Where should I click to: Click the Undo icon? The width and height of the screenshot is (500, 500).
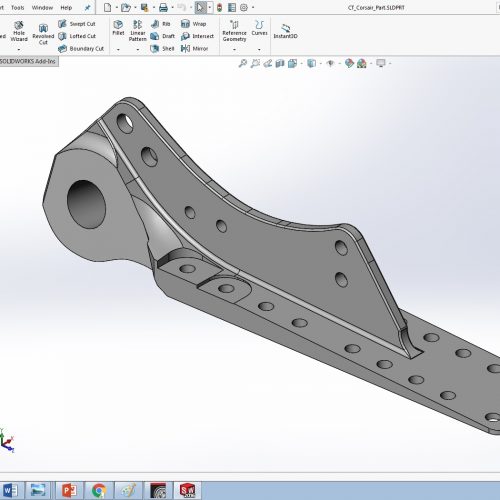182,7
